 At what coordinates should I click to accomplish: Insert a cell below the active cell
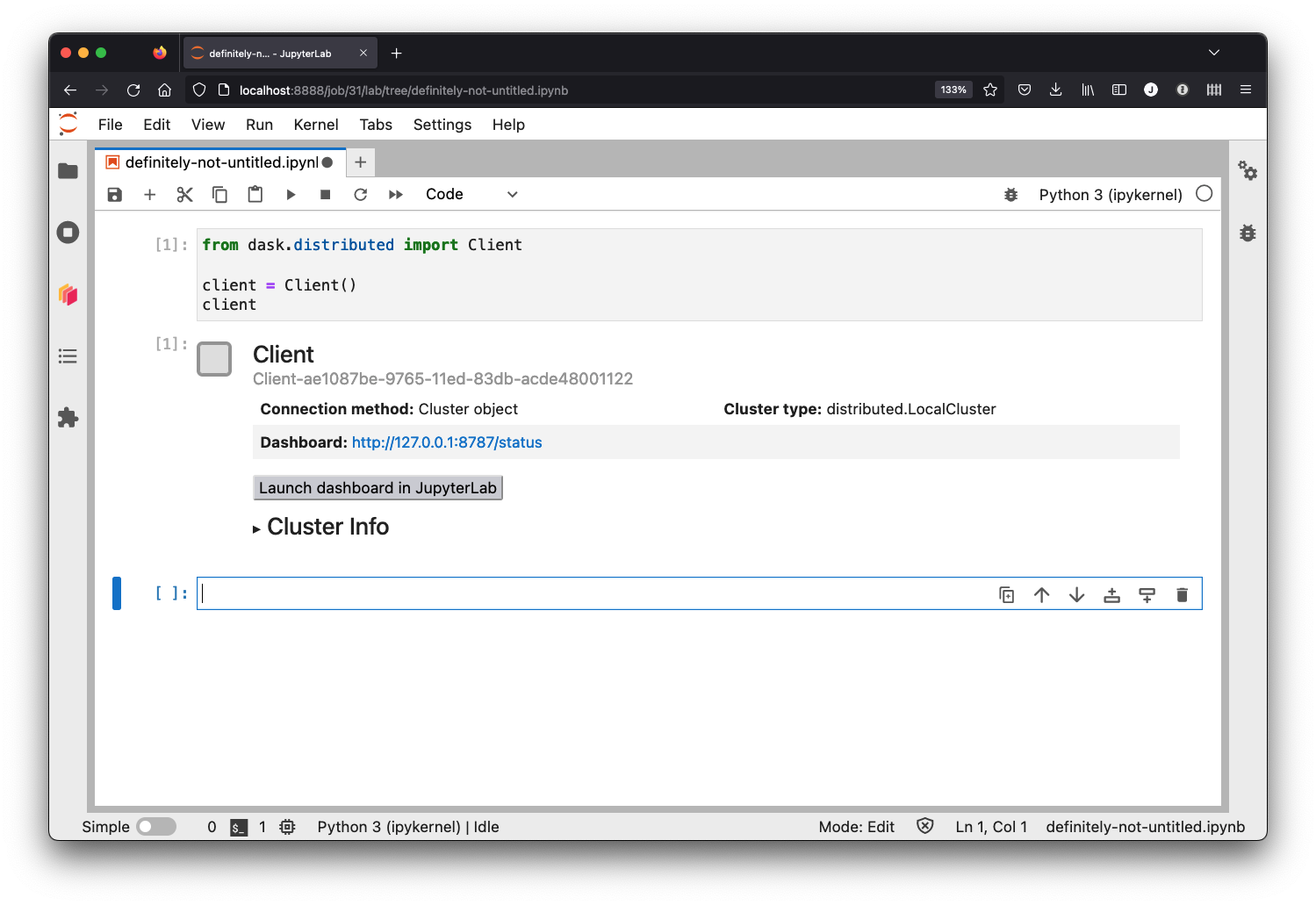(x=1147, y=595)
